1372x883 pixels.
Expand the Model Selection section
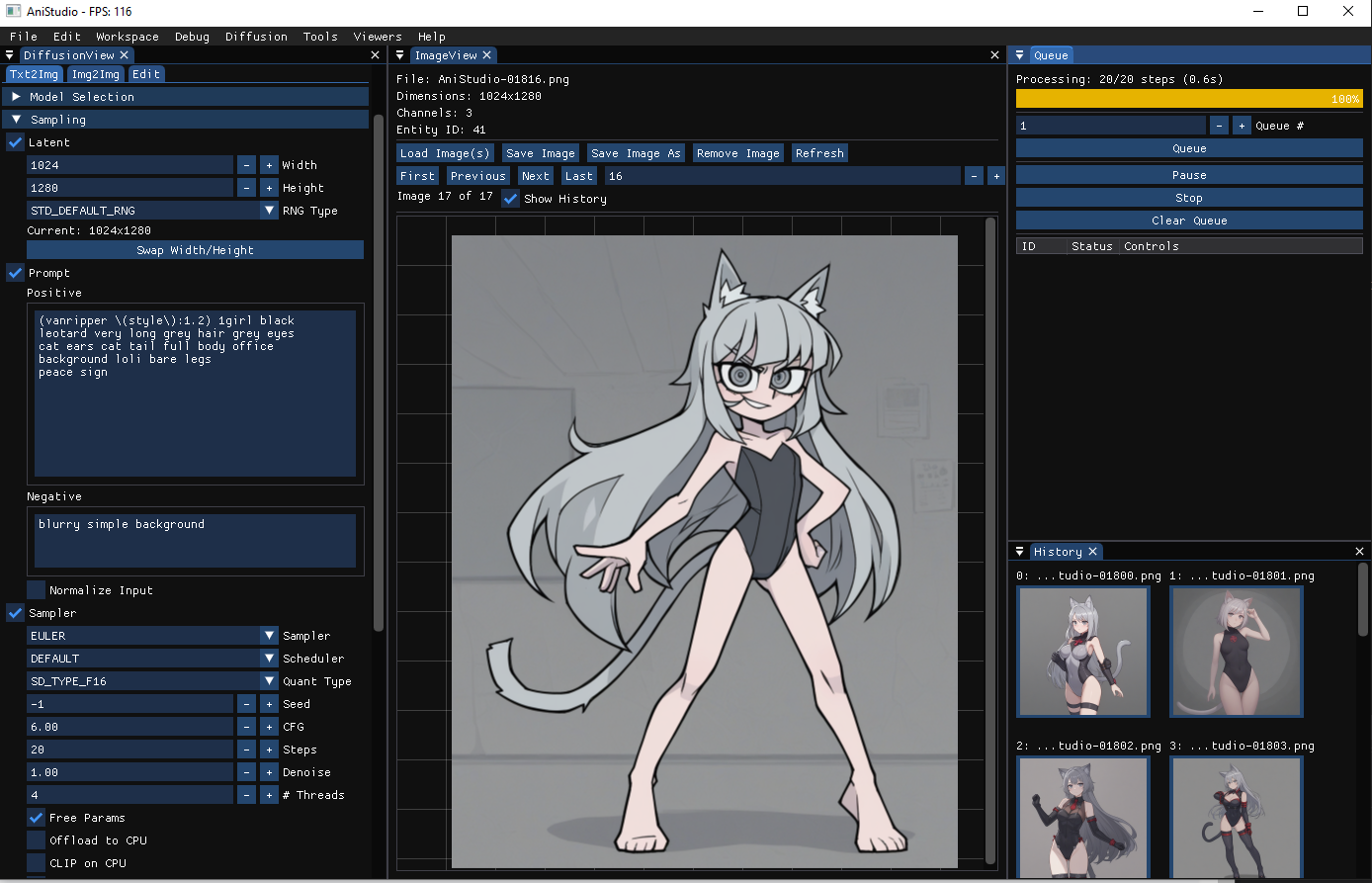(x=186, y=97)
